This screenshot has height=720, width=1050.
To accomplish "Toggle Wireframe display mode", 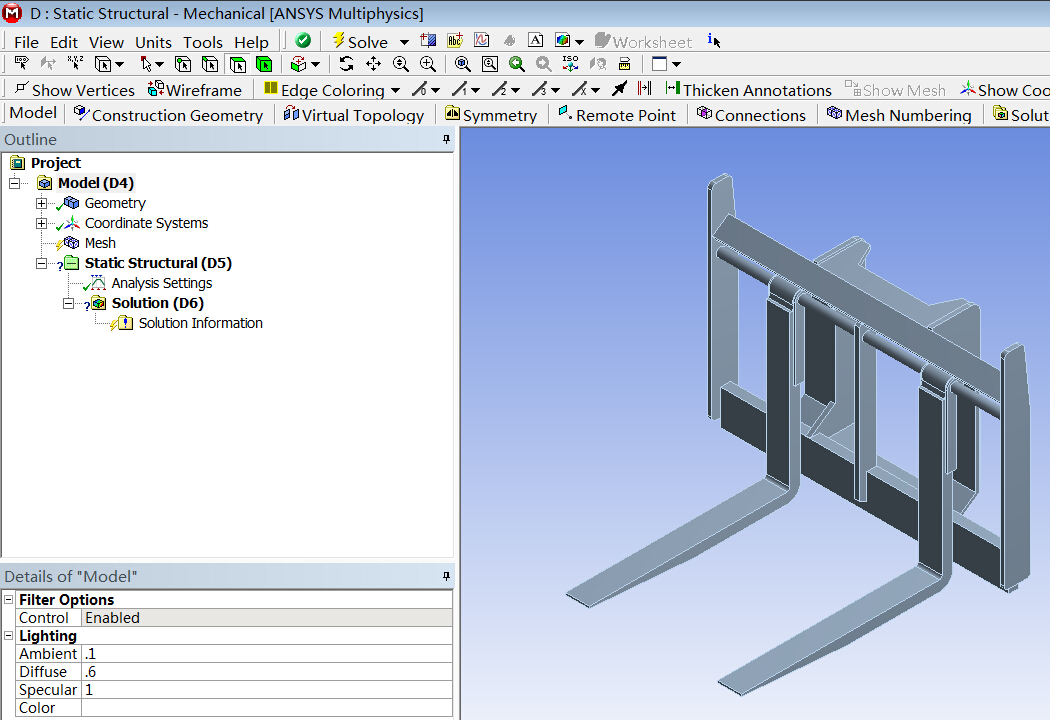I will (195, 90).
